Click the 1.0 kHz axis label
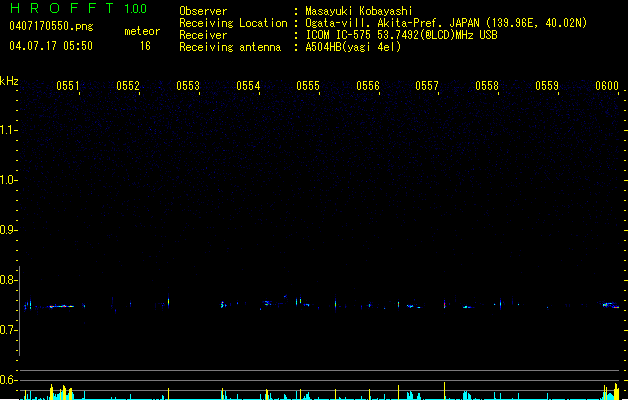Image resolution: width=629 pixels, height=400 pixels. pos(8,180)
